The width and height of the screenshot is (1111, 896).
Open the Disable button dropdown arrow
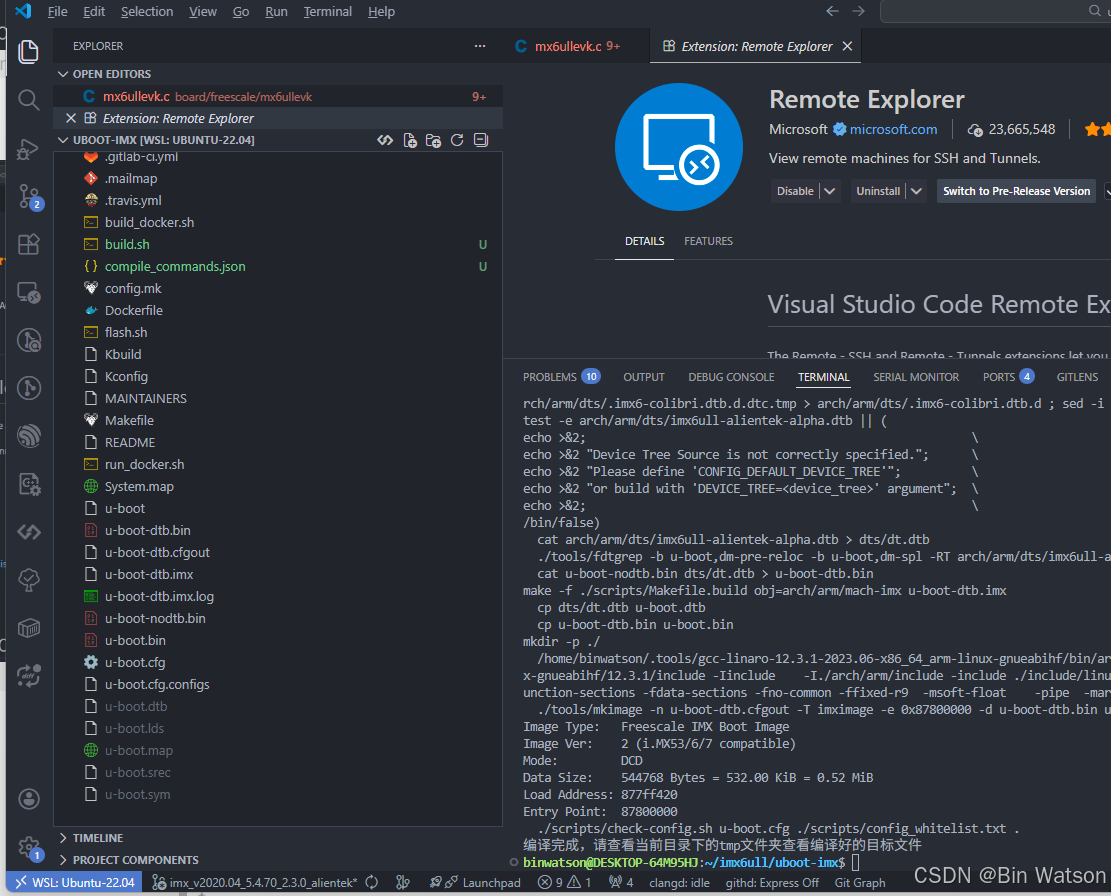tap(830, 191)
